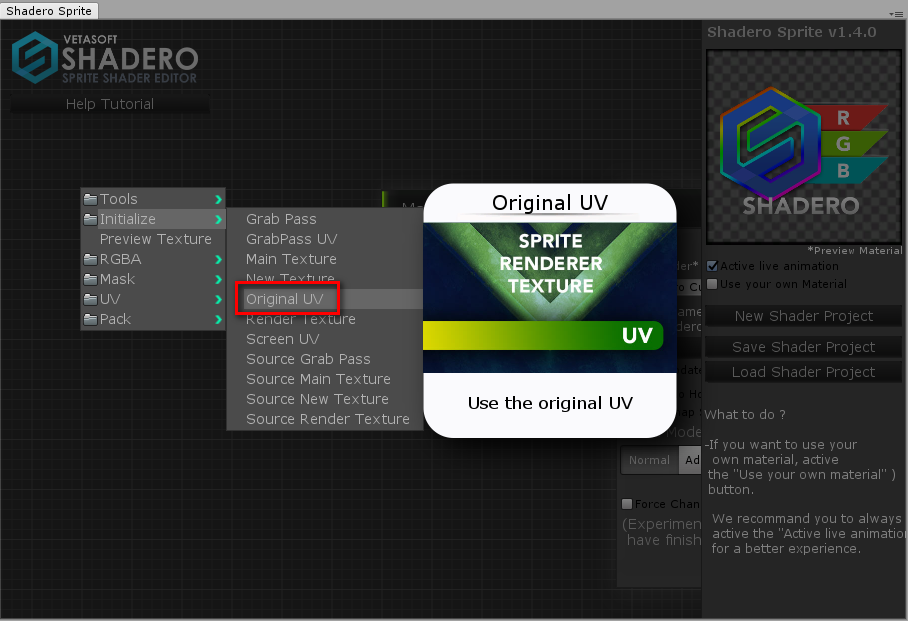Choose New Texture from submenu
The image size is (908, 621).
point(325,278)
